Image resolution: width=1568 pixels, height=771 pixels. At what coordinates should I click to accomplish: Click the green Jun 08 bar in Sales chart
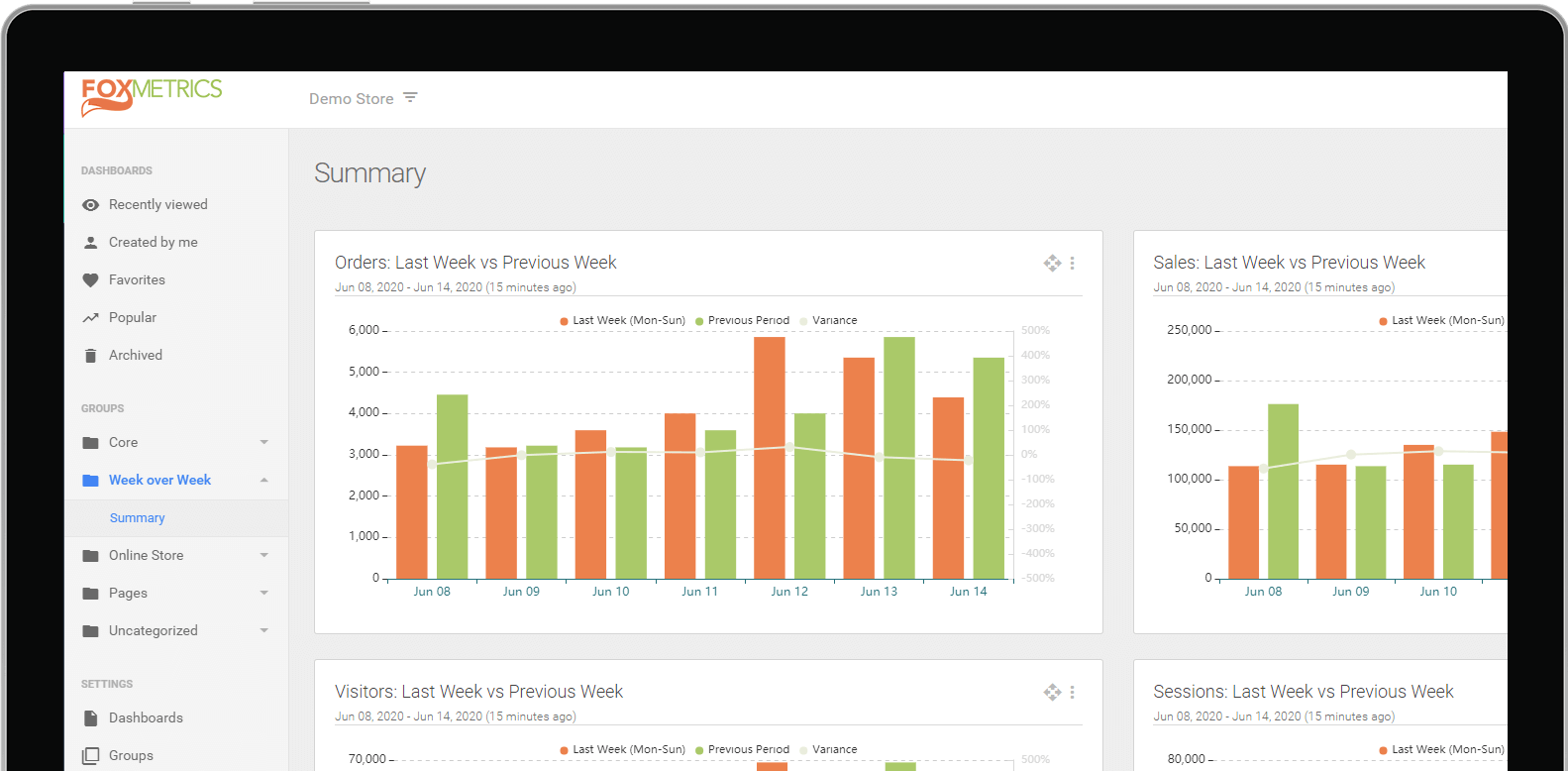pos(1283,492)
